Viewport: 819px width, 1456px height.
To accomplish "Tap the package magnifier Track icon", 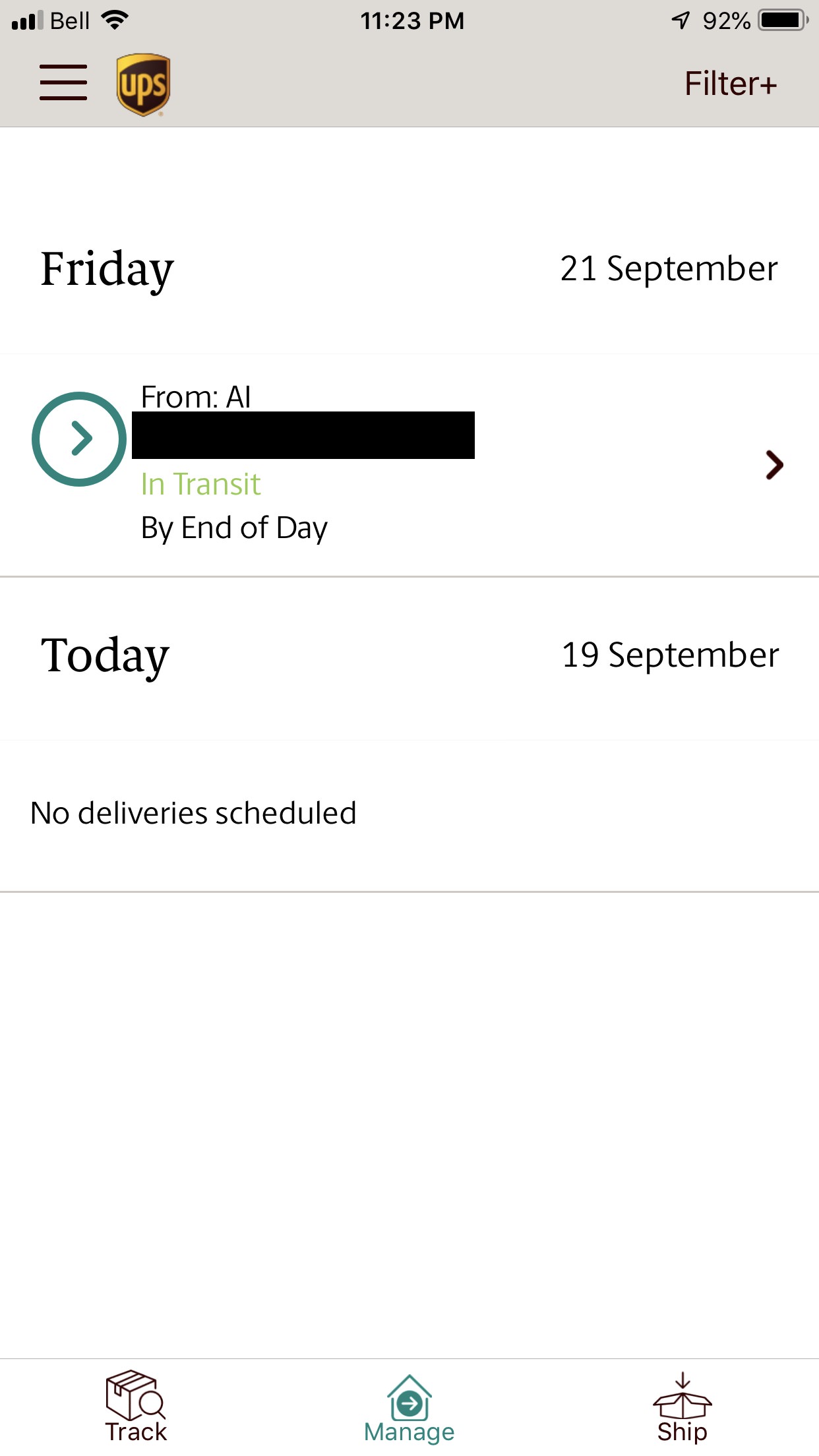I will (135, 1395).
